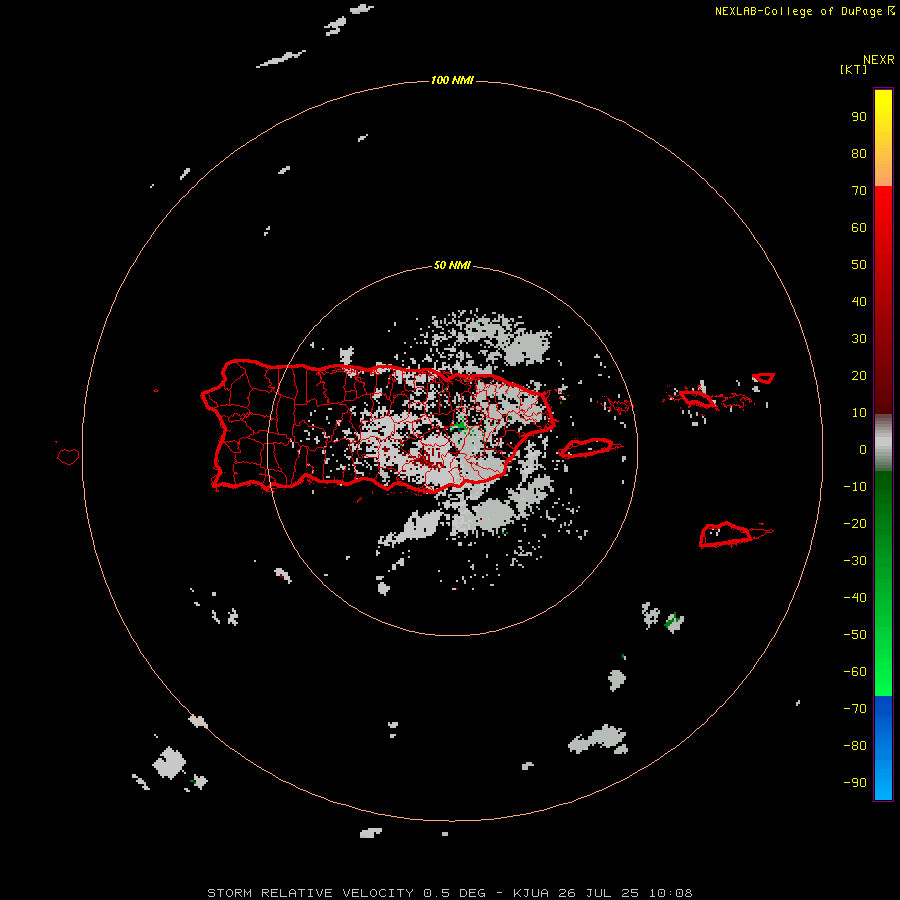Click the 90 value on velocity scale
This screenshot has height=900, width=900.
click(x=859, y=117)
